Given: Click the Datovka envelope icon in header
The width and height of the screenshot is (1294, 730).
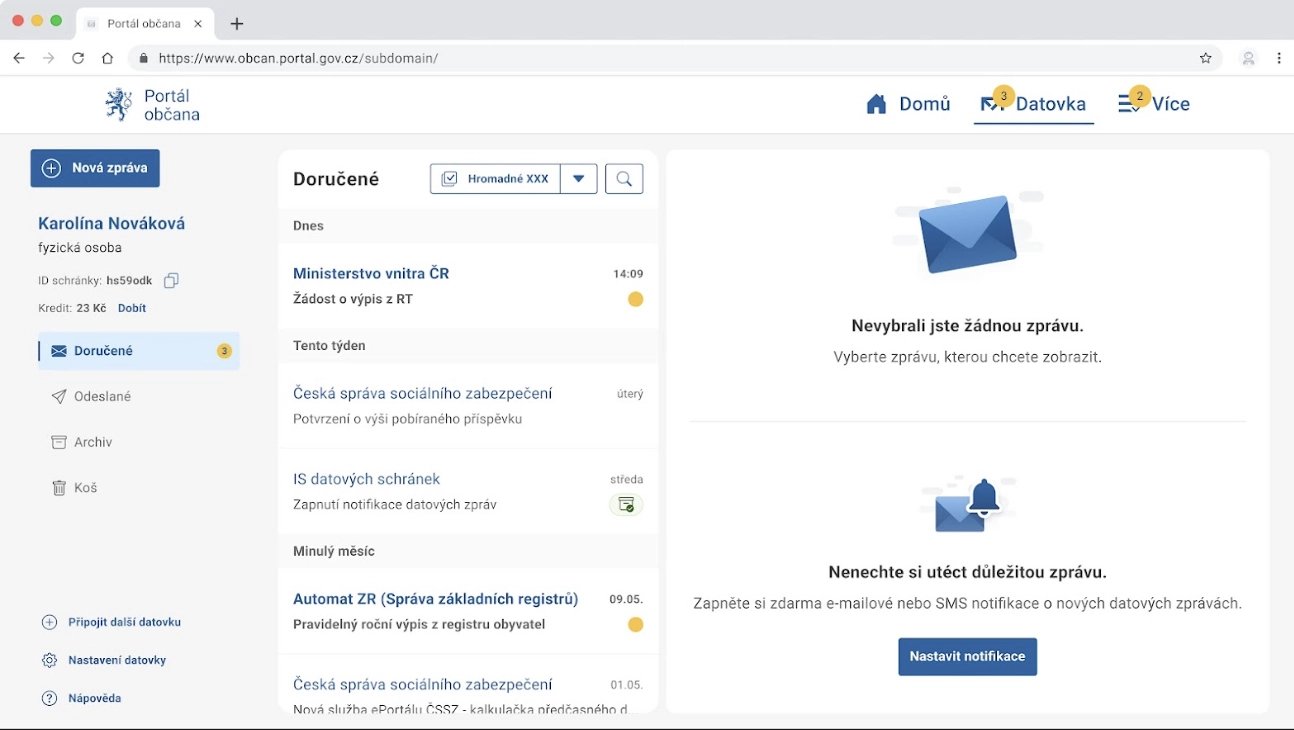Looking at the screenshot, I should tap(991, 104).
